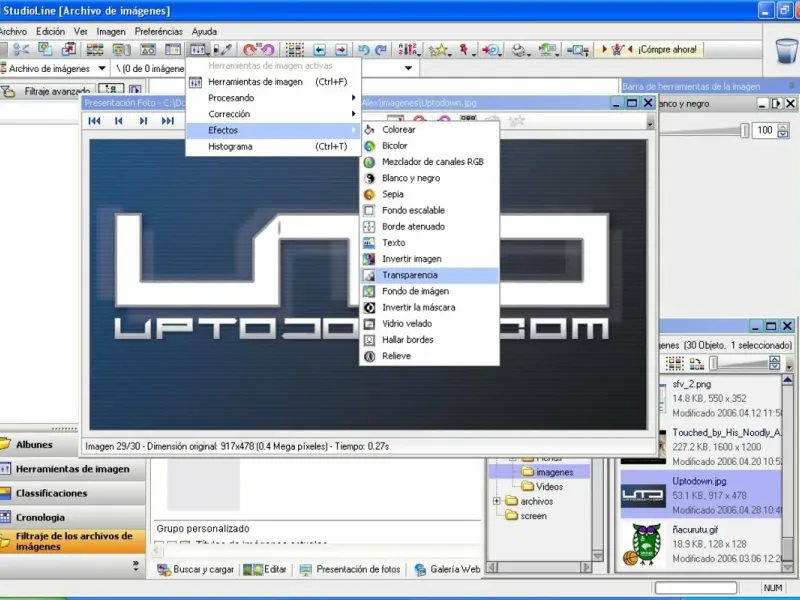This screenshot has width=800, height=600.
Task: Click Presentación de fotos button
Action: (350, 569)
